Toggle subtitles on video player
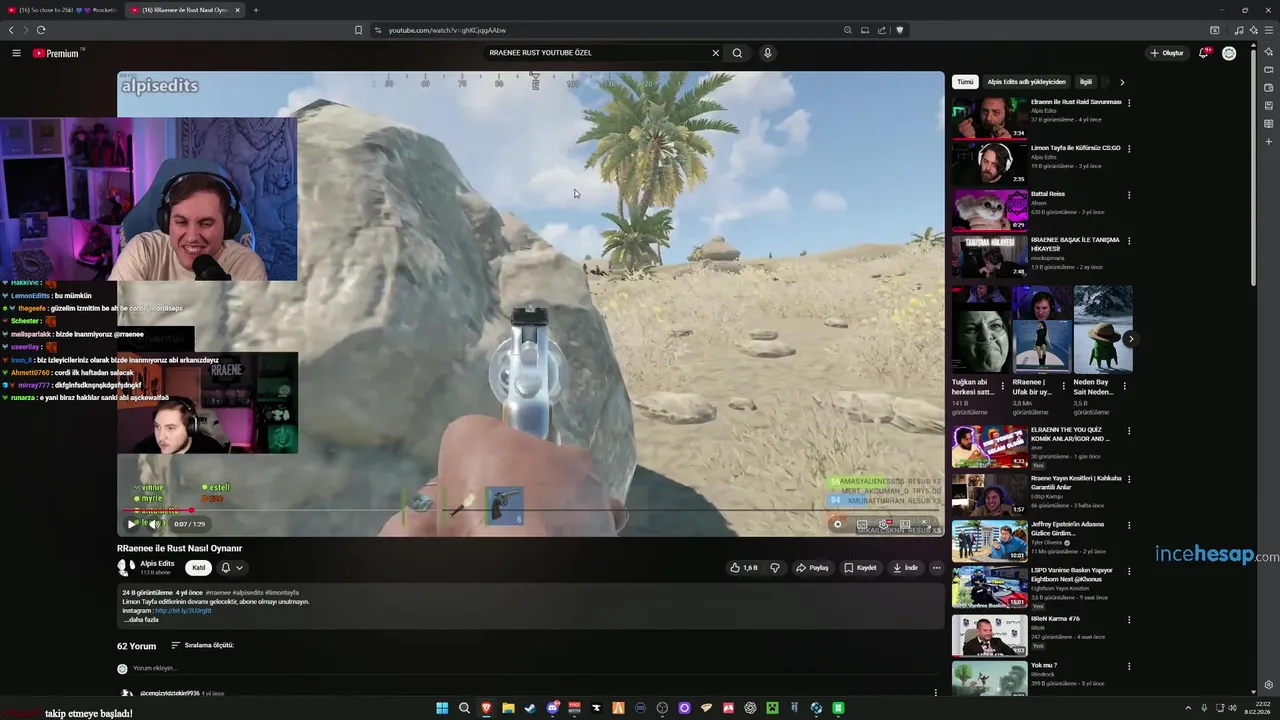 [862, 524]
